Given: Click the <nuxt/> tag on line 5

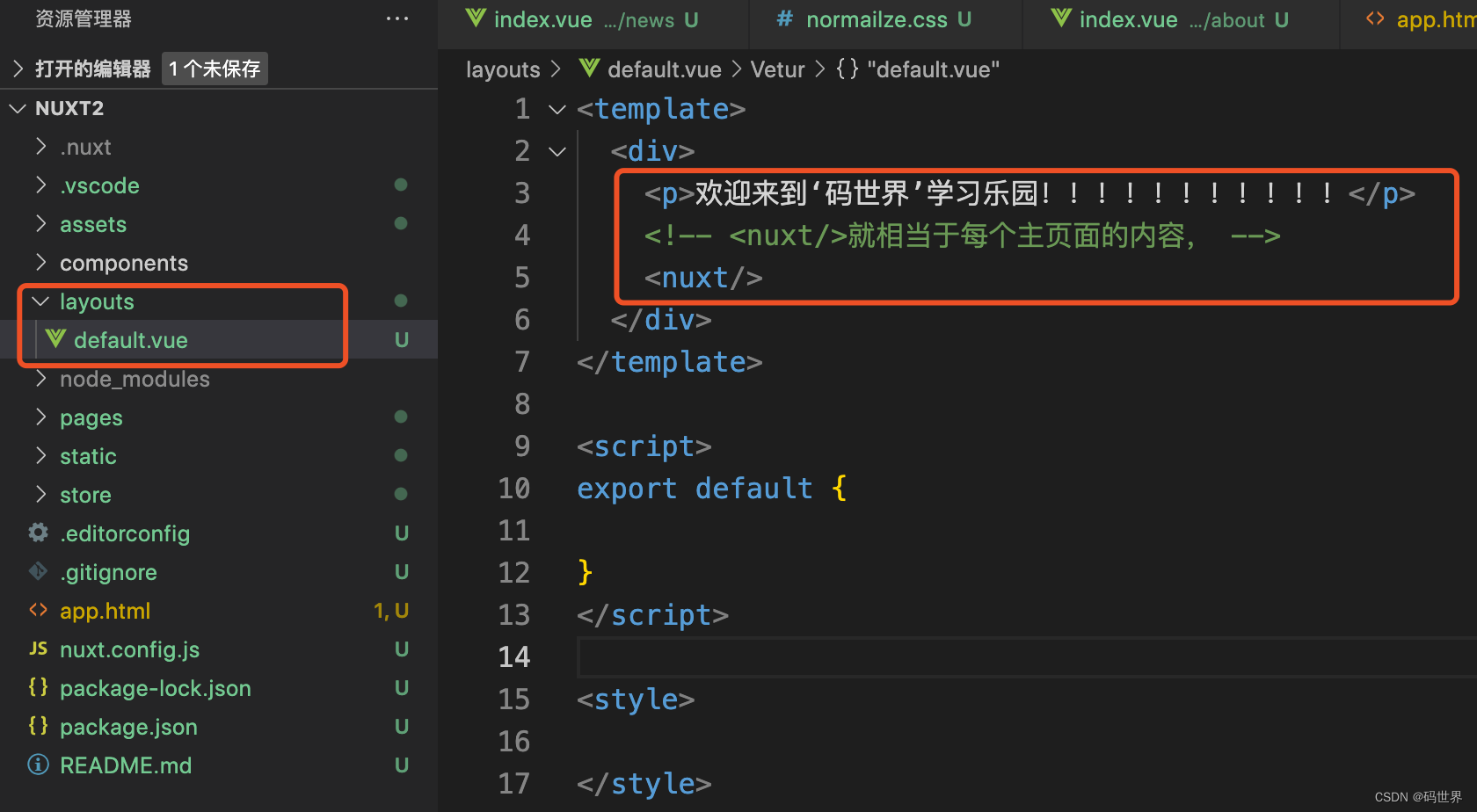Looking at the screenshot, I should pos(703,278).
